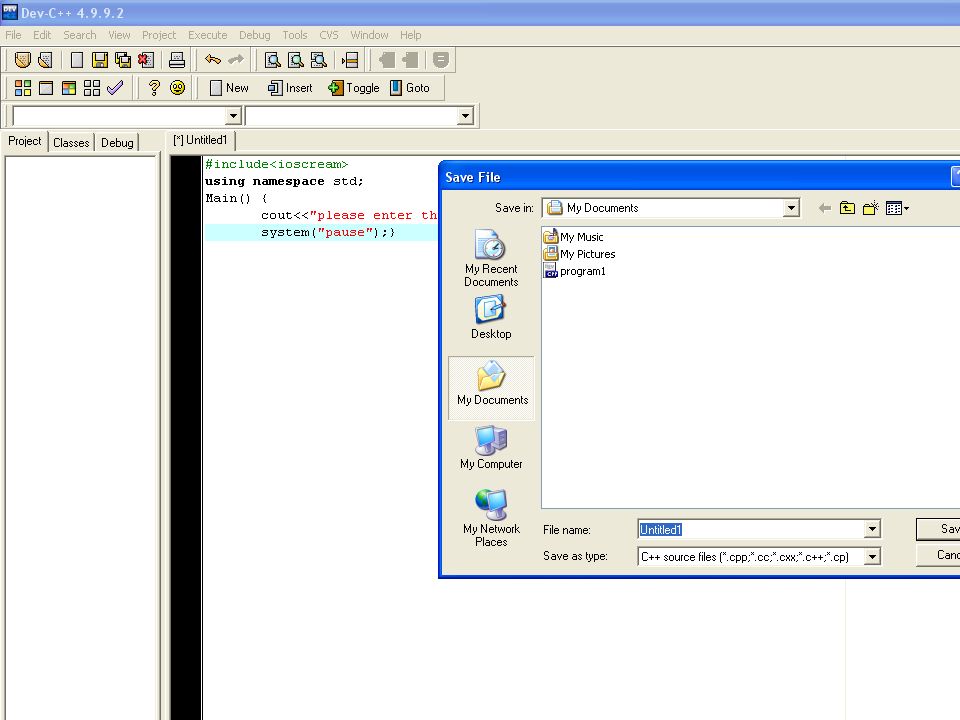Go to My Network Places

point(491,517)
